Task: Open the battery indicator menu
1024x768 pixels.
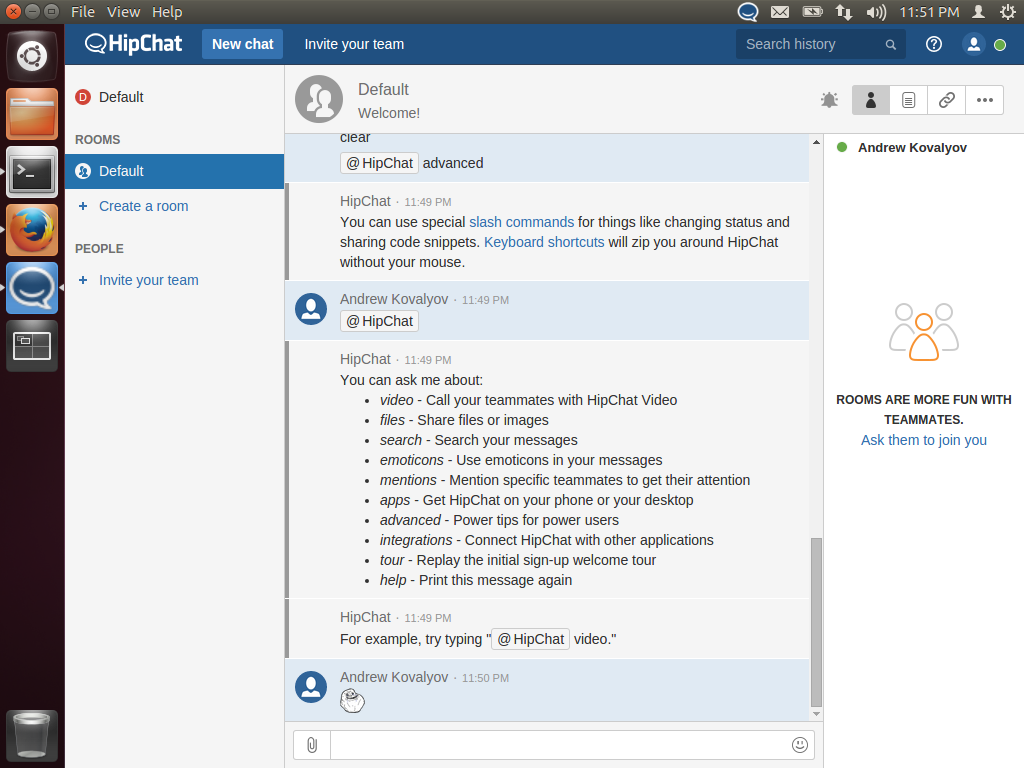Action: point(812,12)
